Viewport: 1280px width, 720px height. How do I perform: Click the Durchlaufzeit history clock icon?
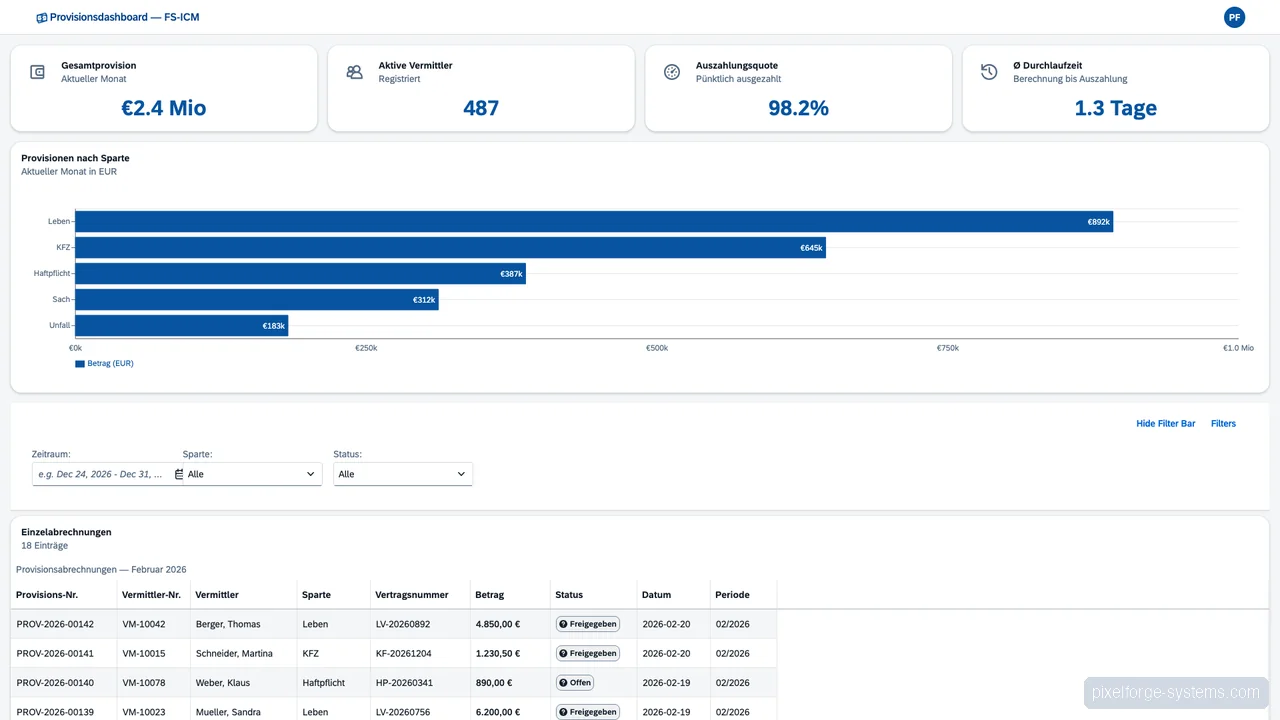click(x=989, y=72)
